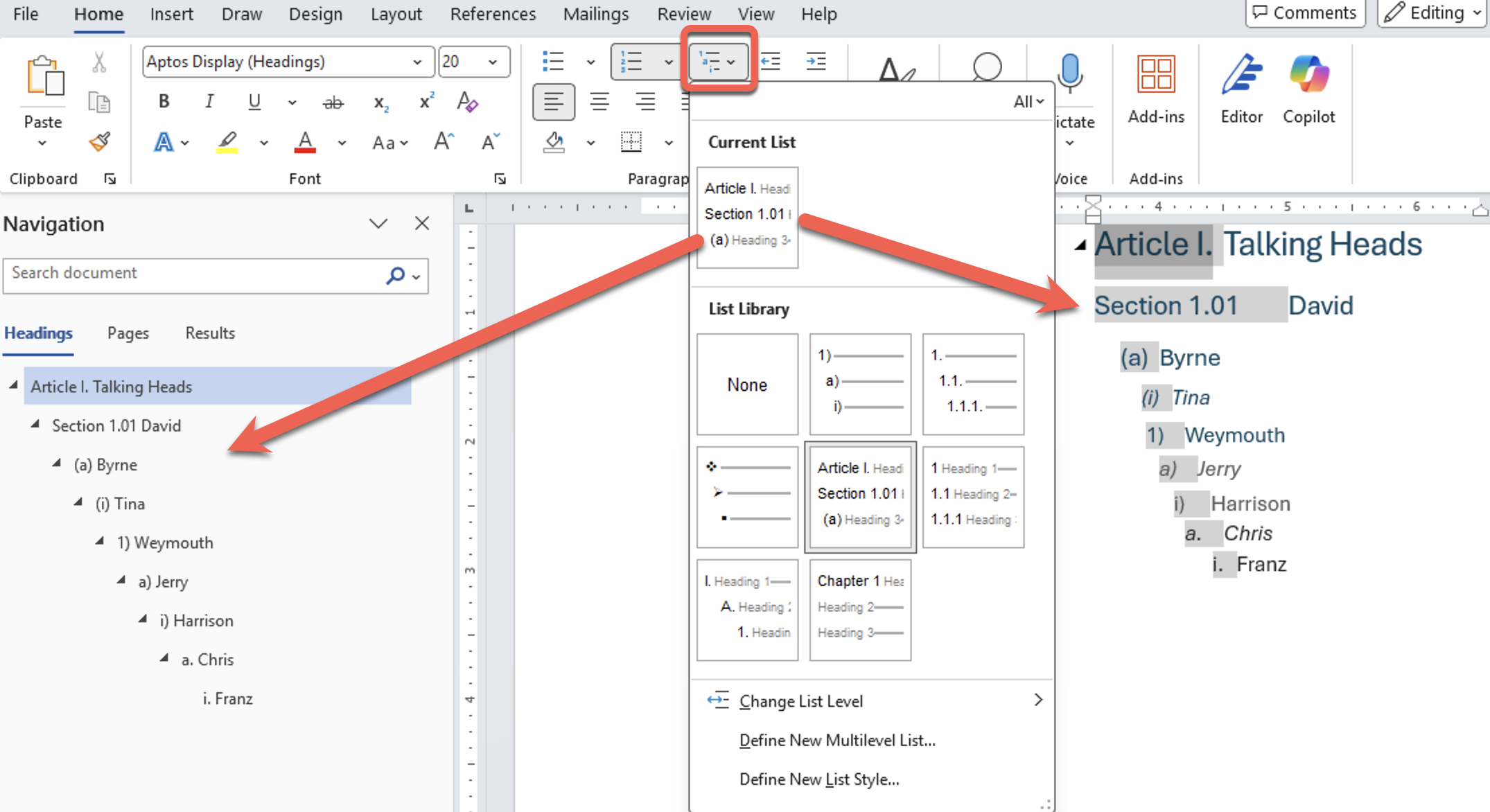Open the font name dropdown
The image size is (1490, 812).
click(x=417, y=62)
